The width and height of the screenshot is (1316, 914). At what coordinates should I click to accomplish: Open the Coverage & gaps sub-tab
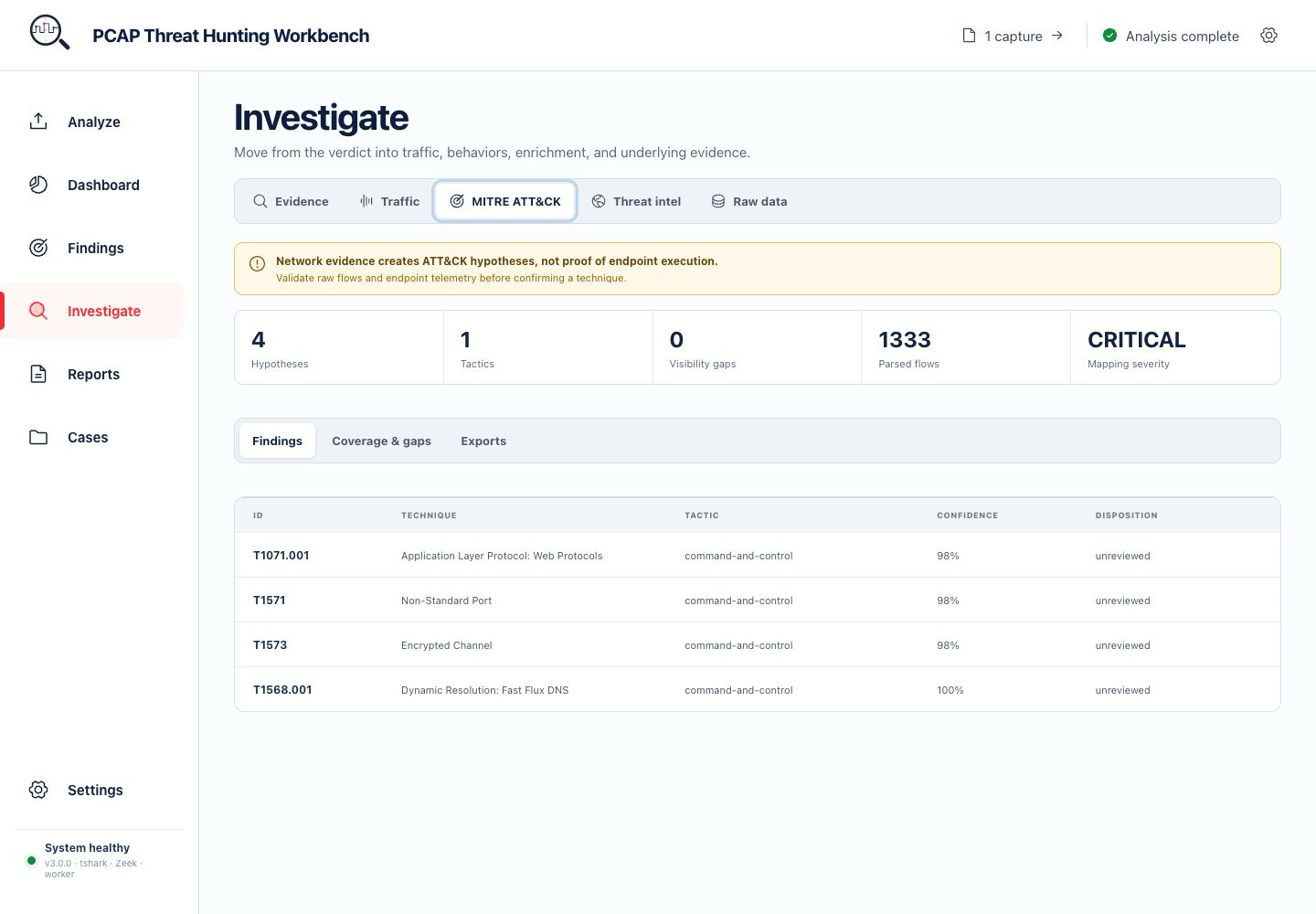[x=381, y=441]
